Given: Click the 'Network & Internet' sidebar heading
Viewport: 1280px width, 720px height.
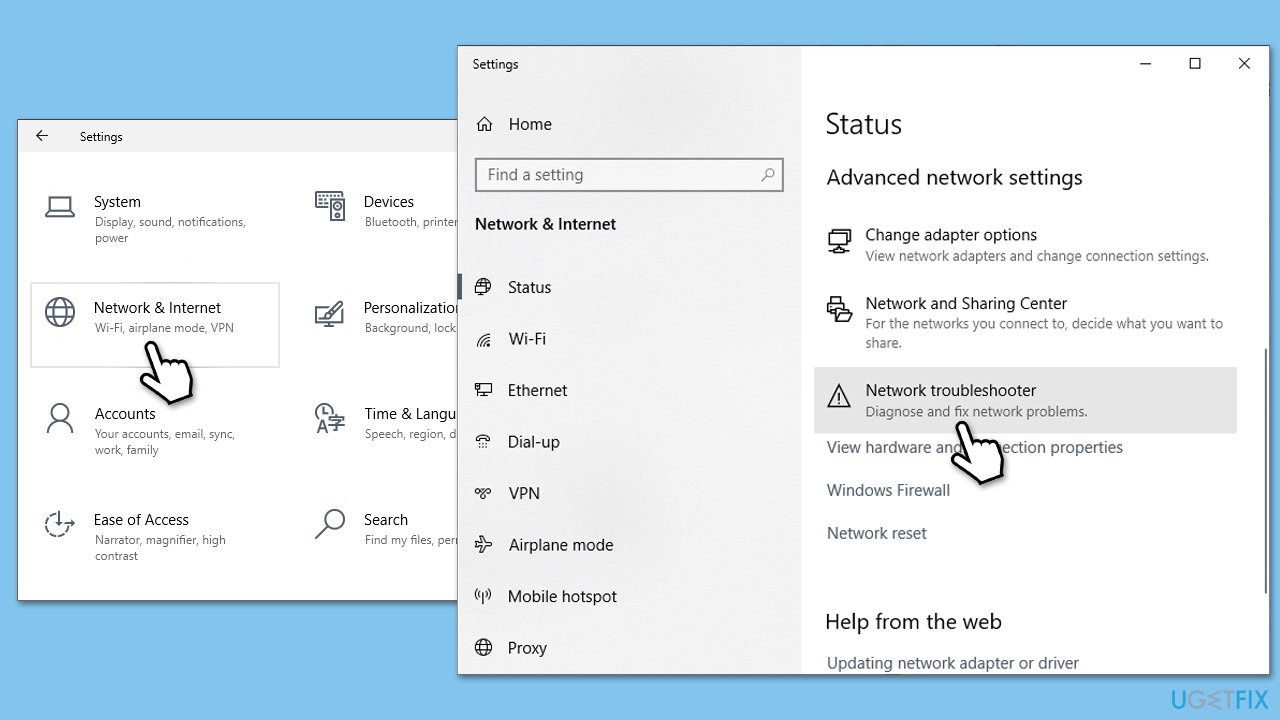Looking at the screenshot, I should tap(546, 224).
